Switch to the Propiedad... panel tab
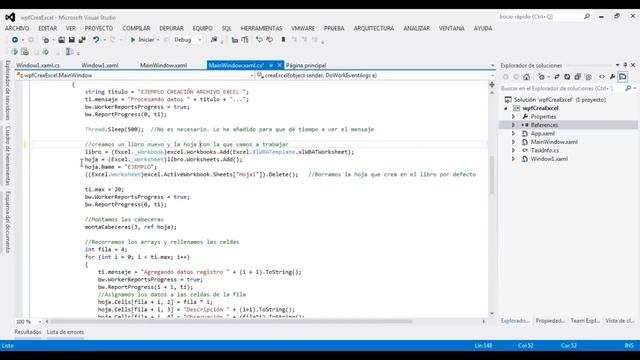 551,321
